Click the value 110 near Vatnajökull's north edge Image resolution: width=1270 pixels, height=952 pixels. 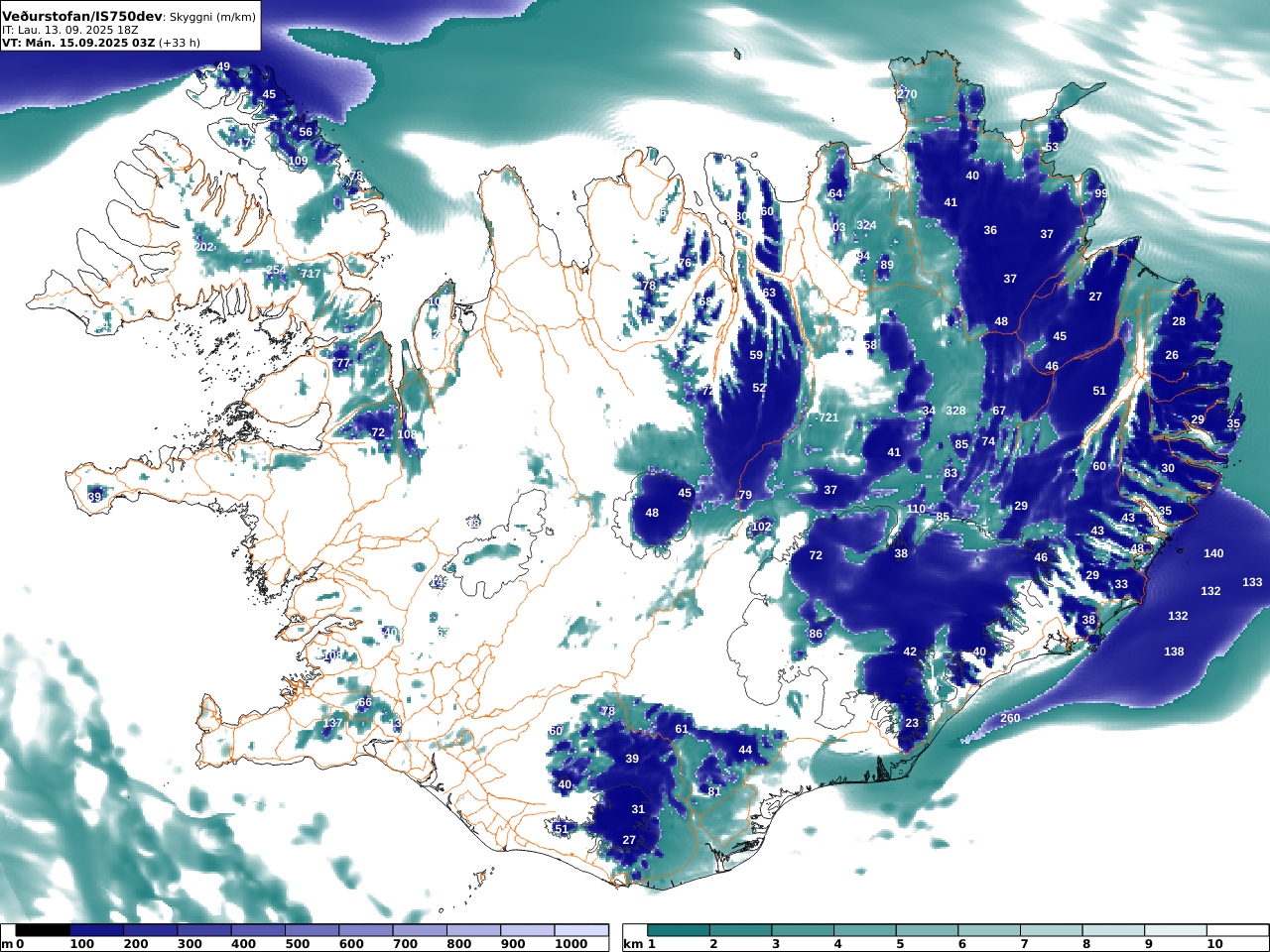[916, 509]
